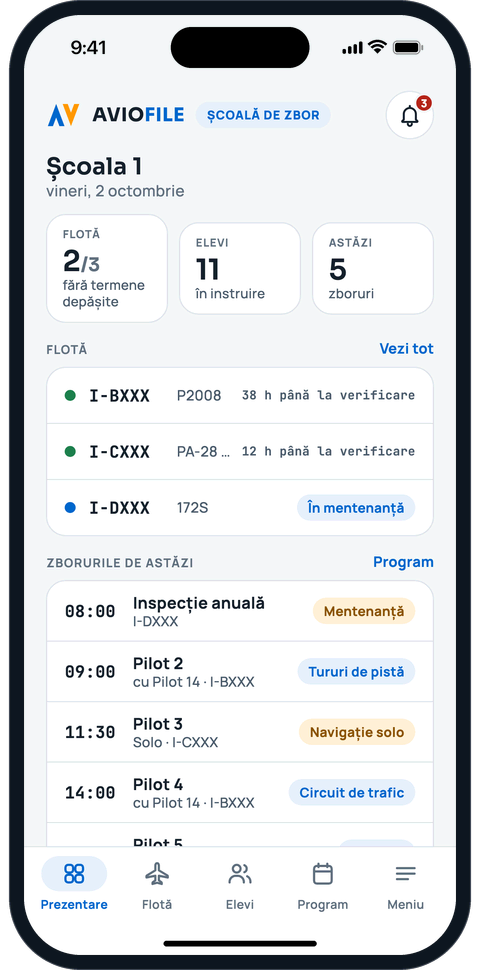
Task: Click the Aviofile logo
Action: (116, 115)
